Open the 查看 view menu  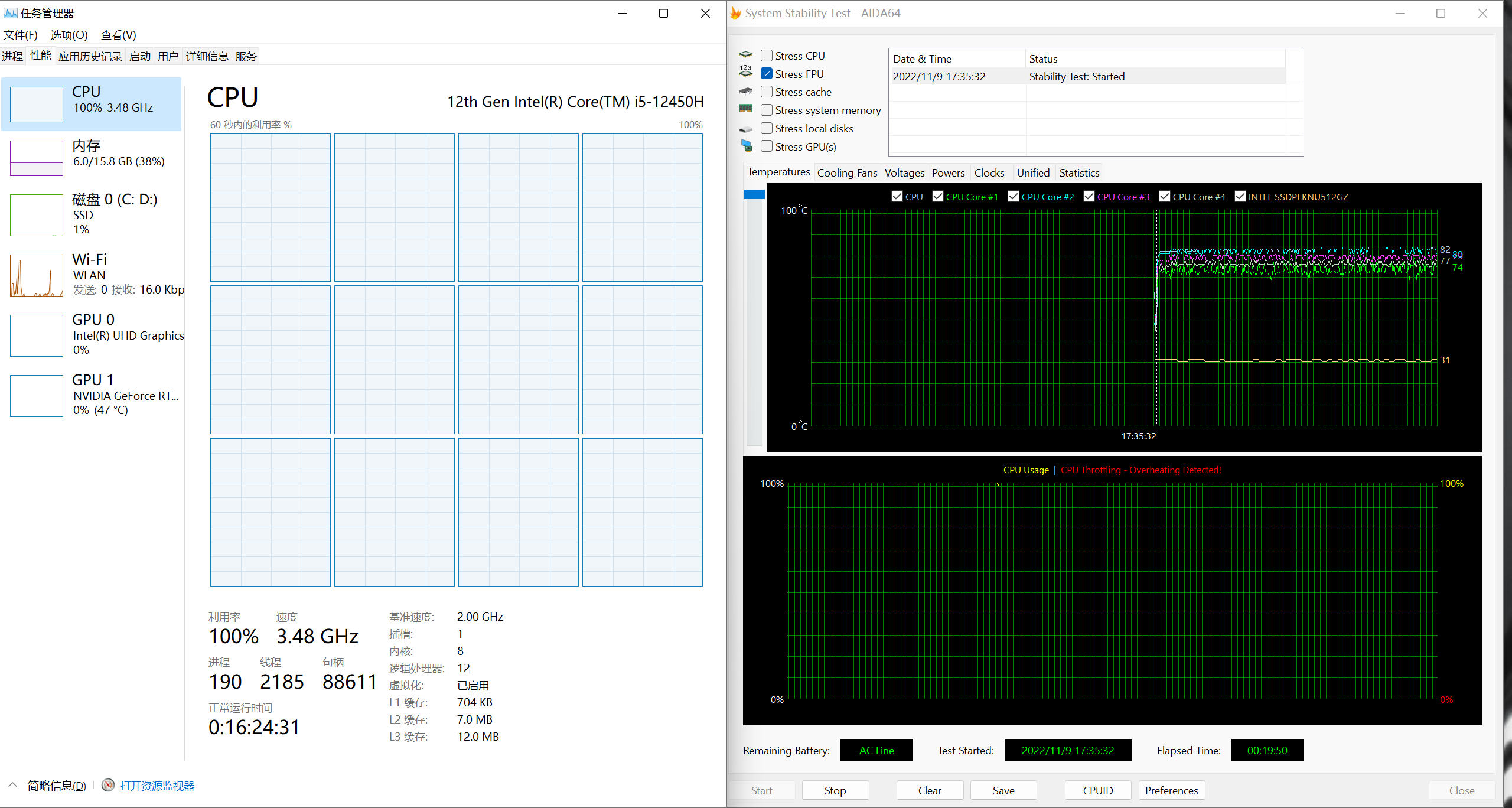click(118, 35)
